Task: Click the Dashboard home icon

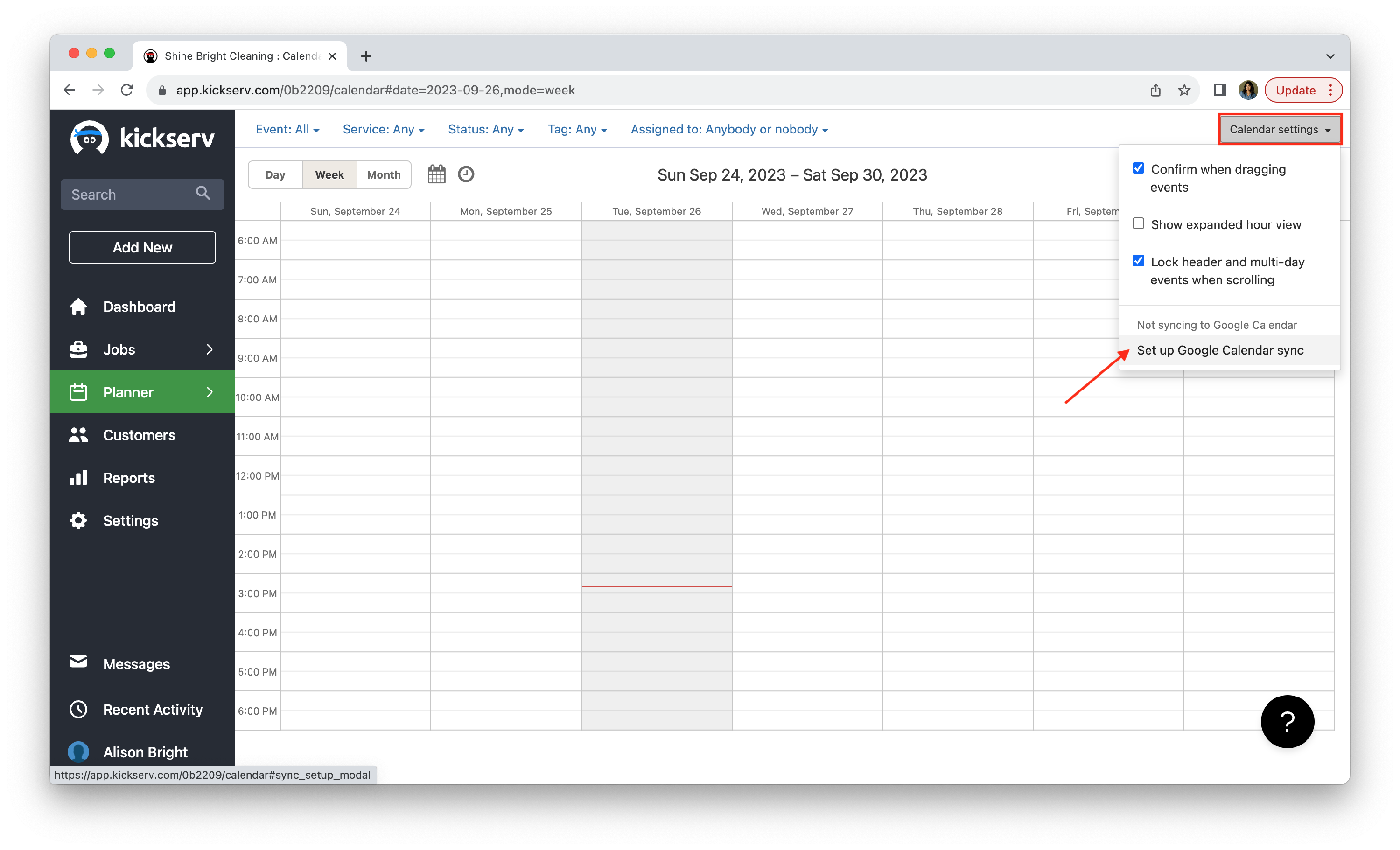Action: pos(78,307)
